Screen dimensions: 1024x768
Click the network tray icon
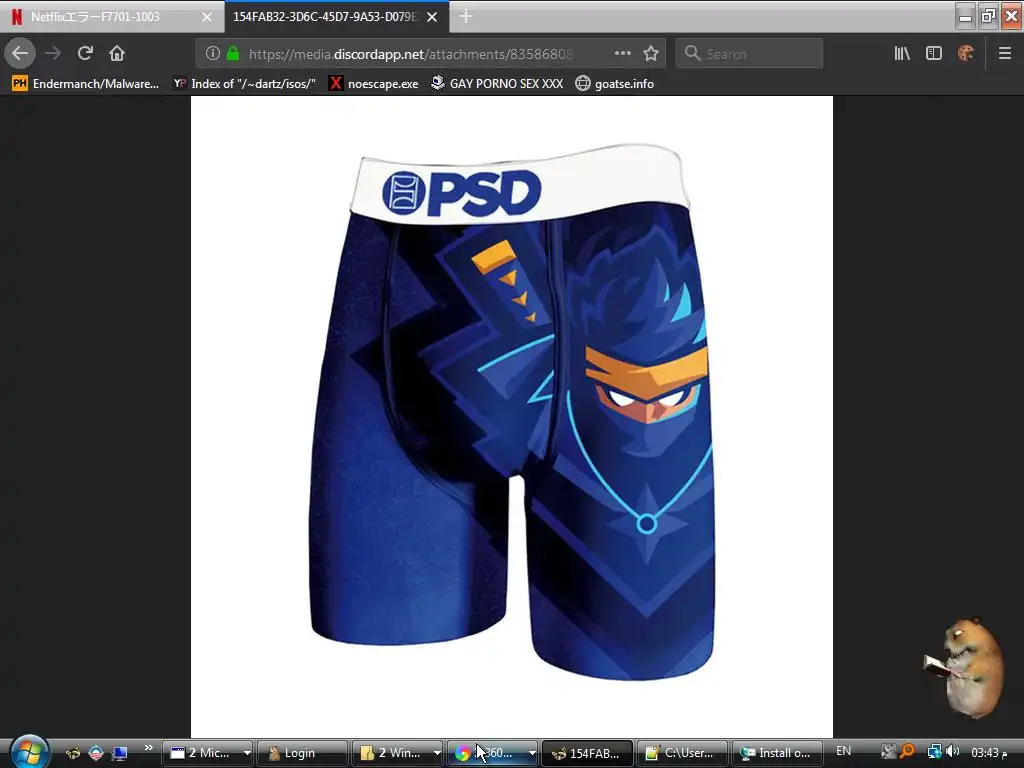935,752
